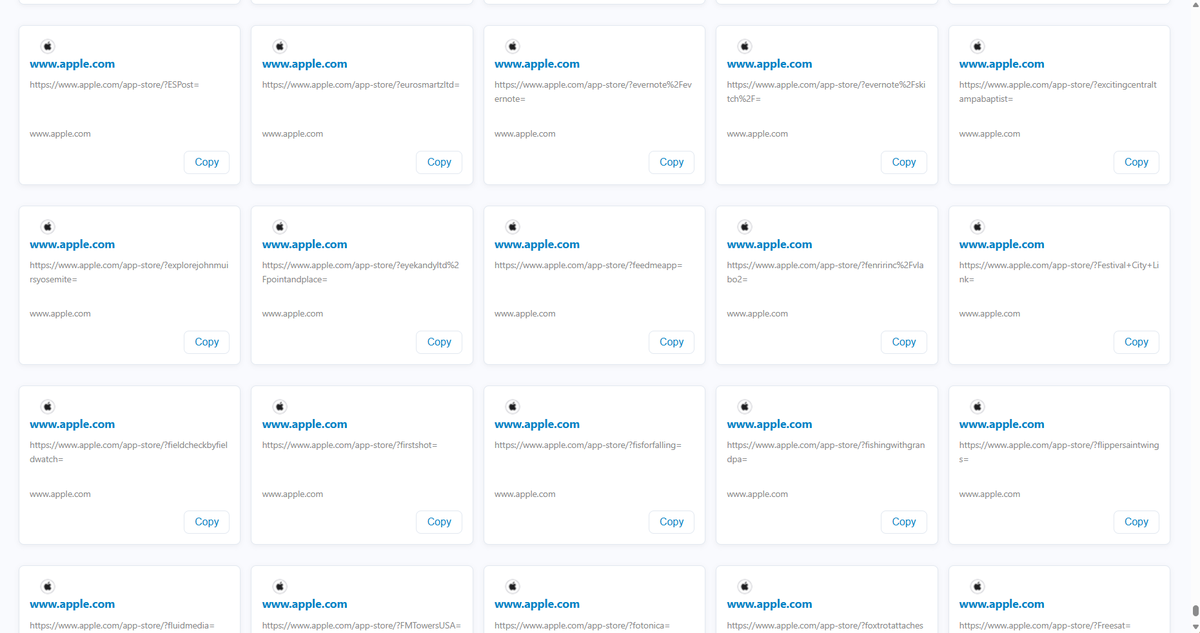Copy the evernote%2Fskitch app-store URL

pyautogui.click(x=904, y=162)
